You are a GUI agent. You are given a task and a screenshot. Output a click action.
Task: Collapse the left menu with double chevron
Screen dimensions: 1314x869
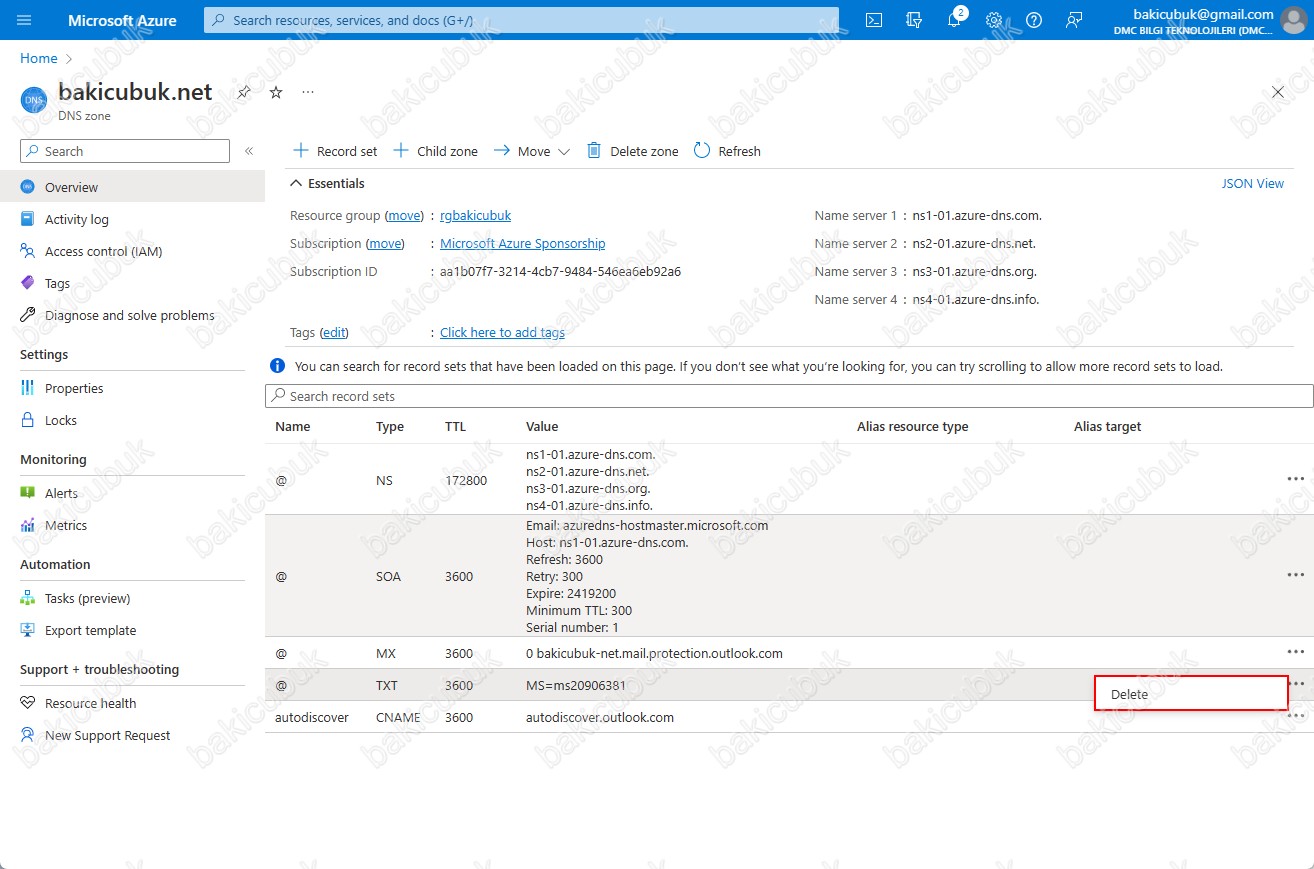tap(249, 151)
